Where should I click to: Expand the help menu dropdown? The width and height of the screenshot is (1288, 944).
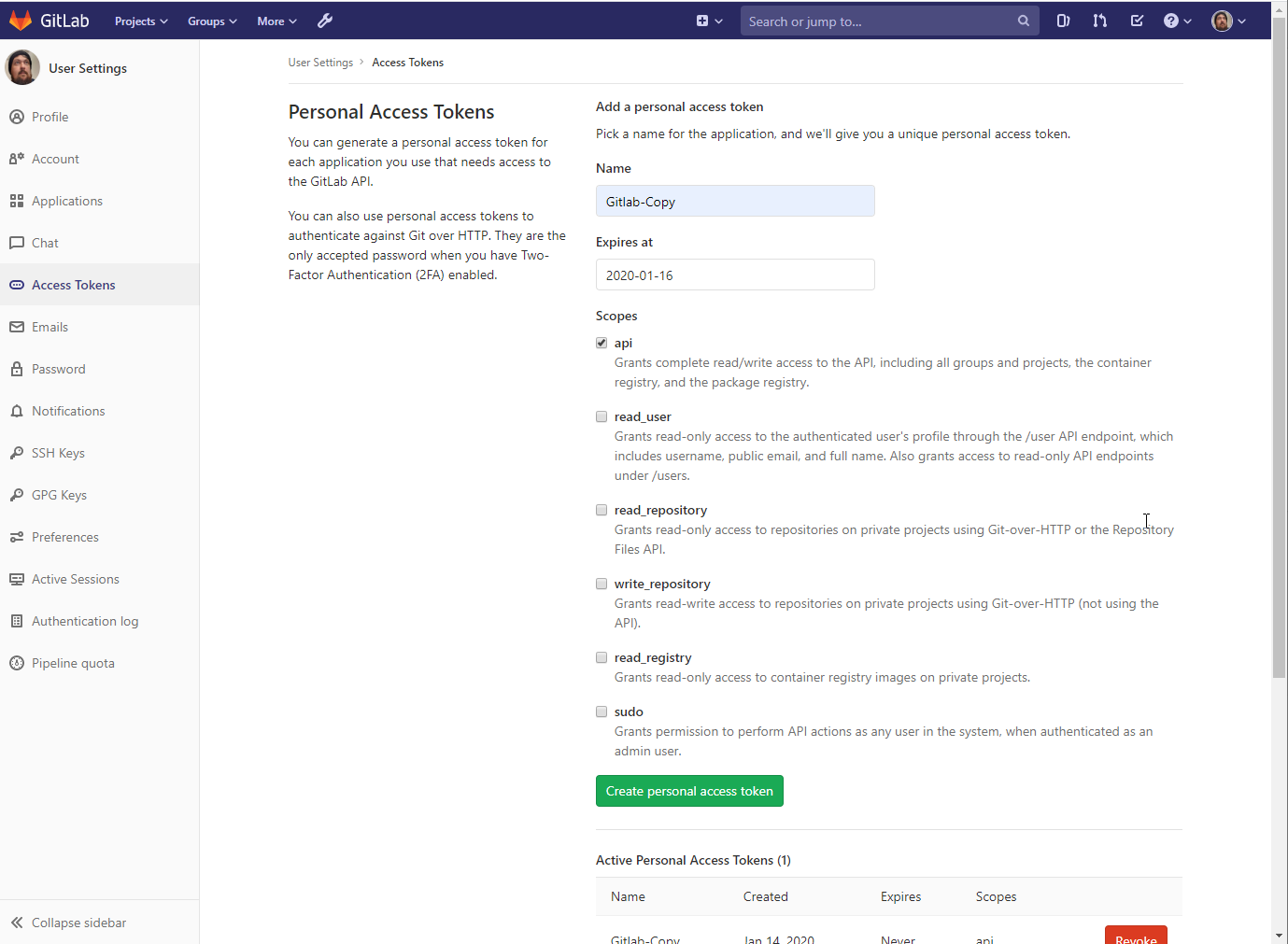click(1177, 21)
